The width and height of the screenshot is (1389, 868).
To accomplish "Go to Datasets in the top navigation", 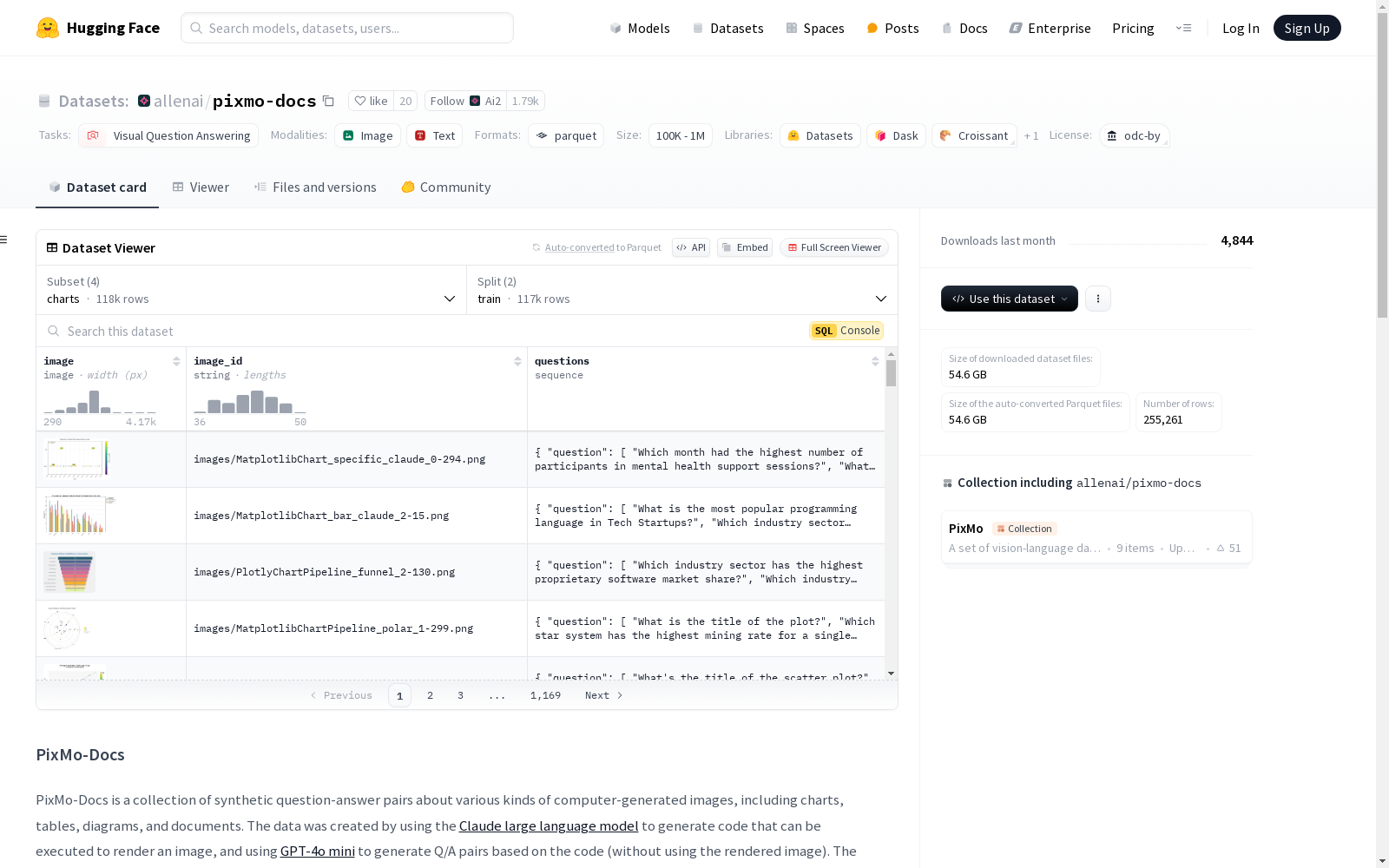I will 727,28.
